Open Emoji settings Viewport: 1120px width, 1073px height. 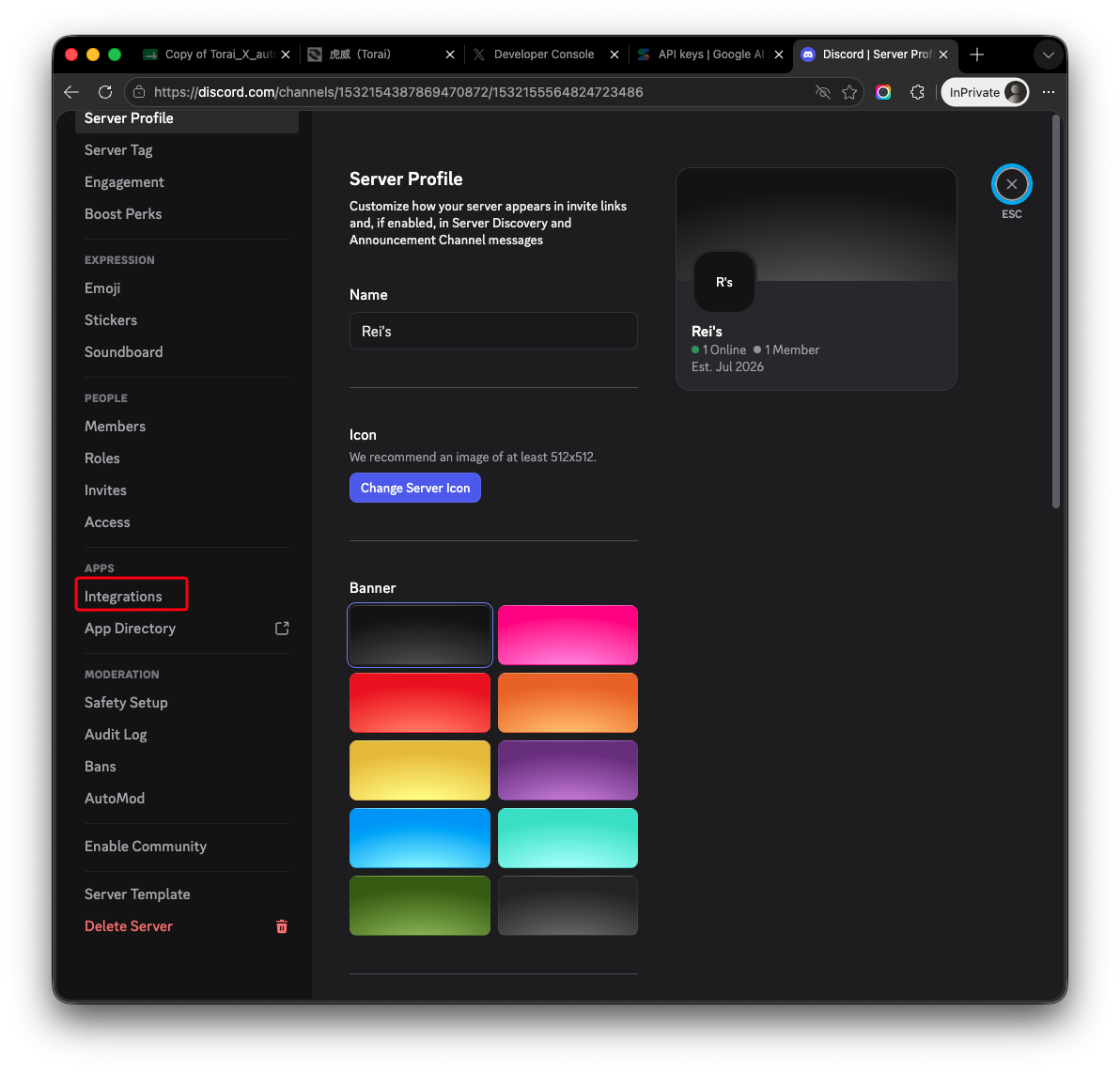tap(186, 288)
